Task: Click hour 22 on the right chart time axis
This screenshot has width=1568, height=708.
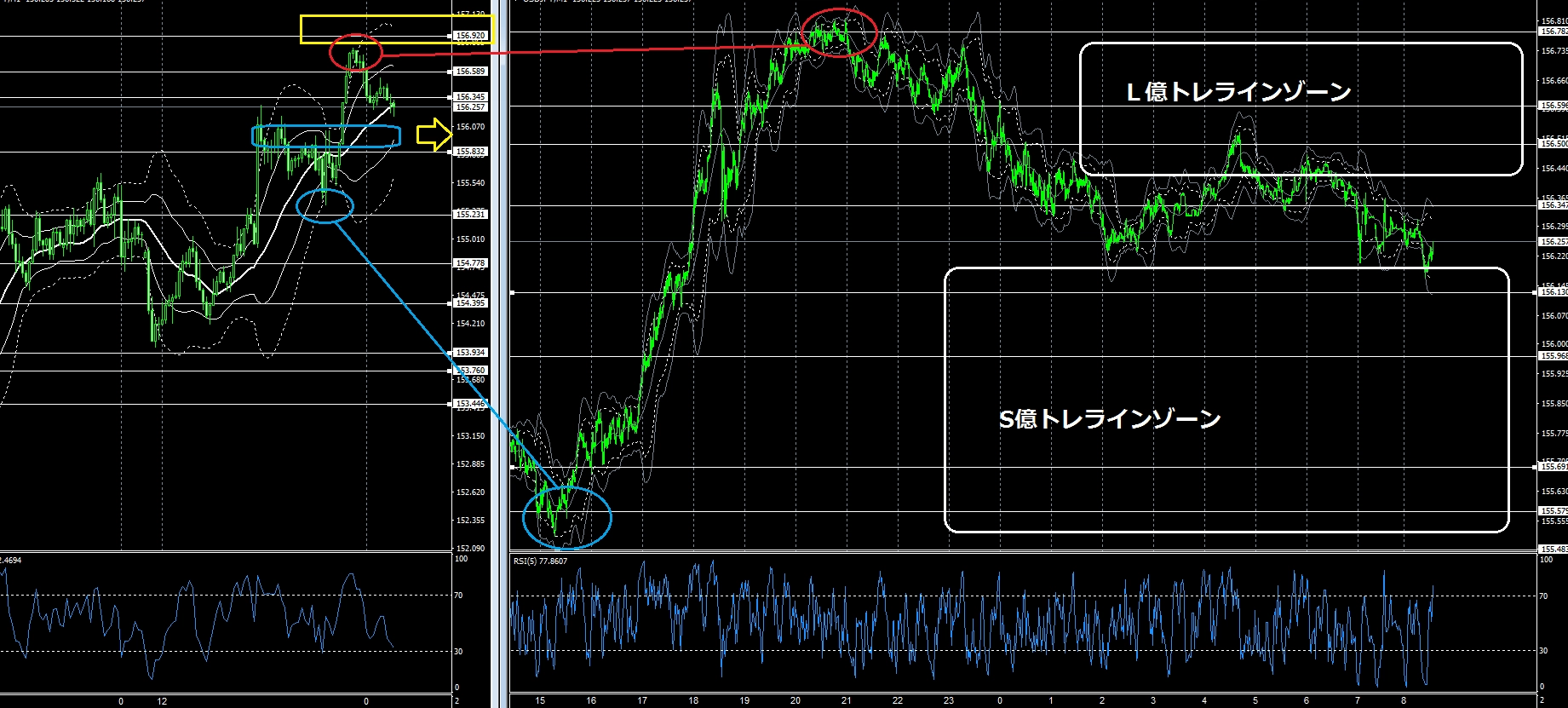Action: pos(898,701)
